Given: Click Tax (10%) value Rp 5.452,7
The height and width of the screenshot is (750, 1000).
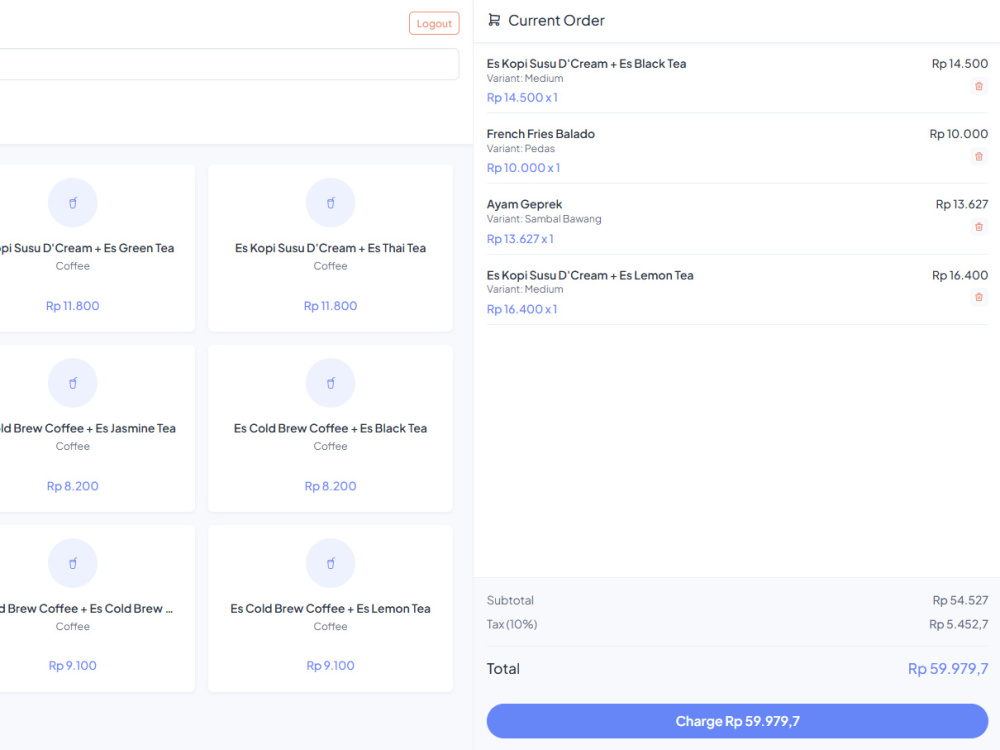Looking at the screenshot, I should [x=958, y=624].
